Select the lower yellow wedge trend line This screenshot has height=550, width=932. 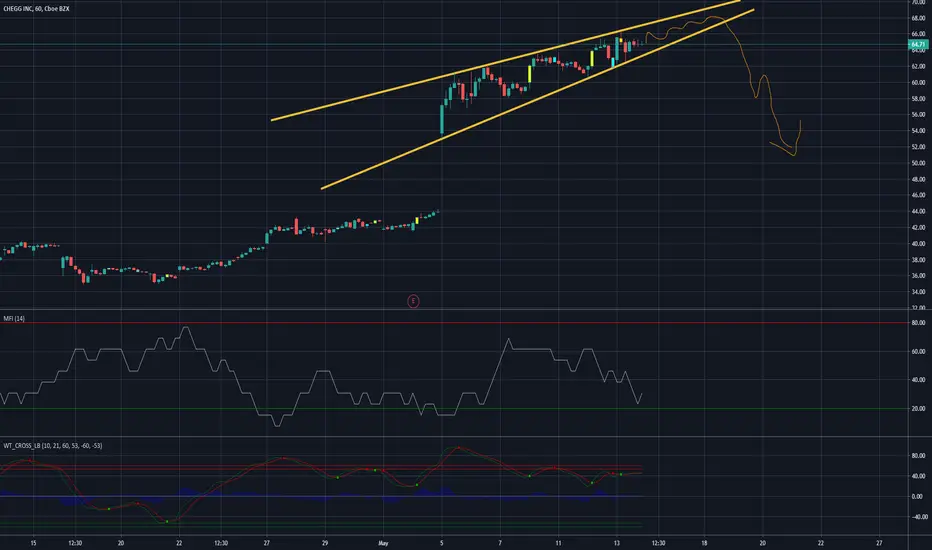click(538, 99)
